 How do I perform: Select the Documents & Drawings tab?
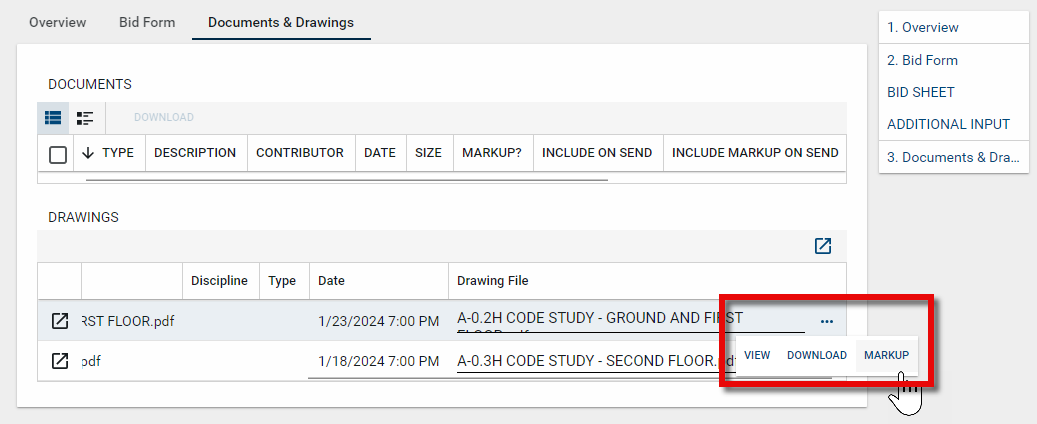pos(281,22)
